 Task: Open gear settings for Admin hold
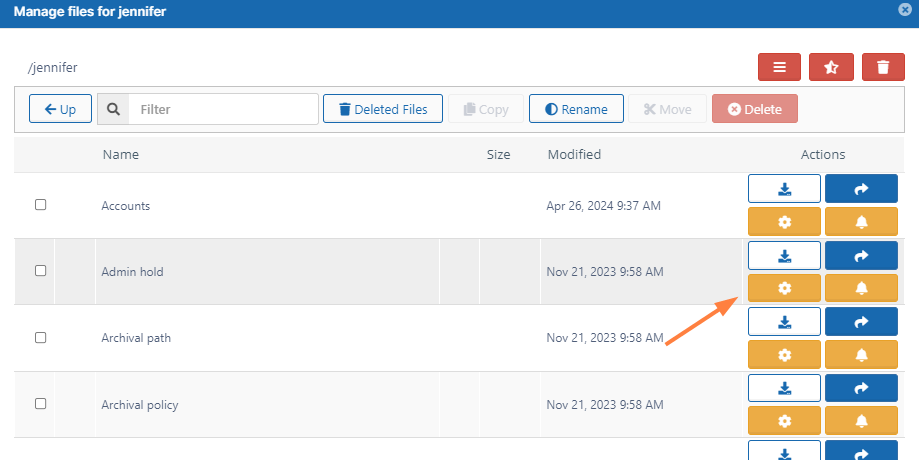pos(784,288)
